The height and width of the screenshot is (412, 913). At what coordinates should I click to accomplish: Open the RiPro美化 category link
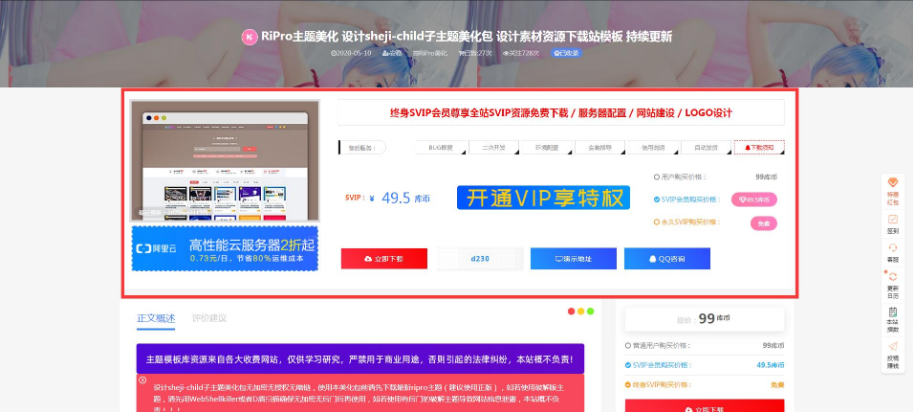[x=431, y=53]
